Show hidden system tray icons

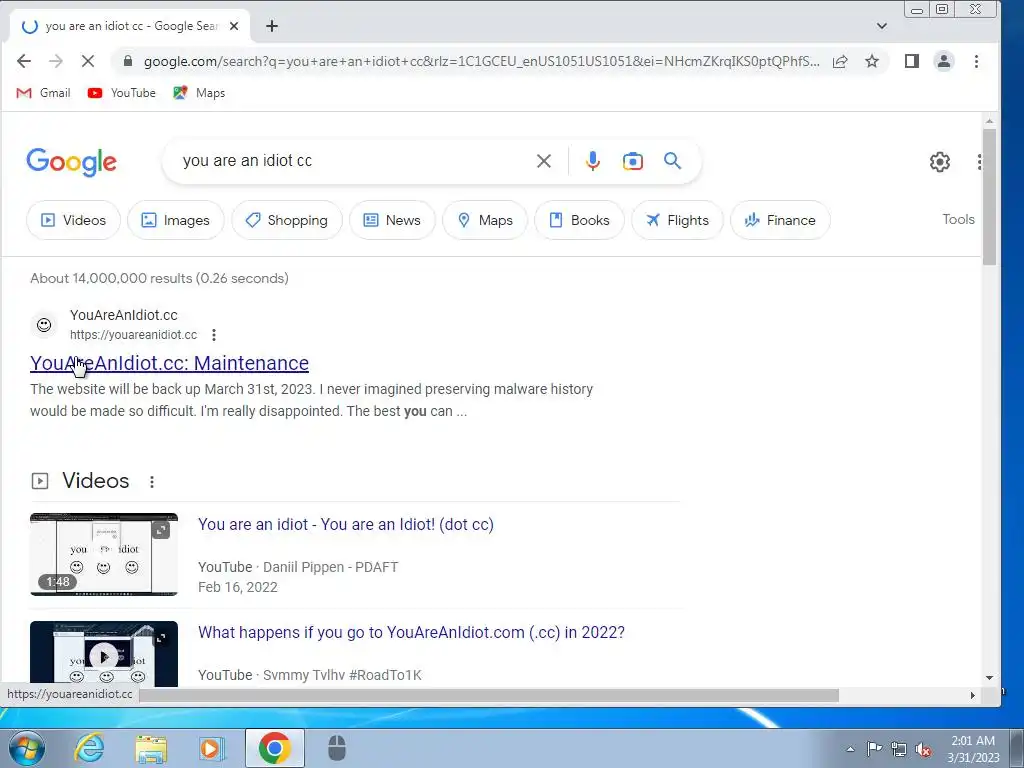(x=850, y=749)
